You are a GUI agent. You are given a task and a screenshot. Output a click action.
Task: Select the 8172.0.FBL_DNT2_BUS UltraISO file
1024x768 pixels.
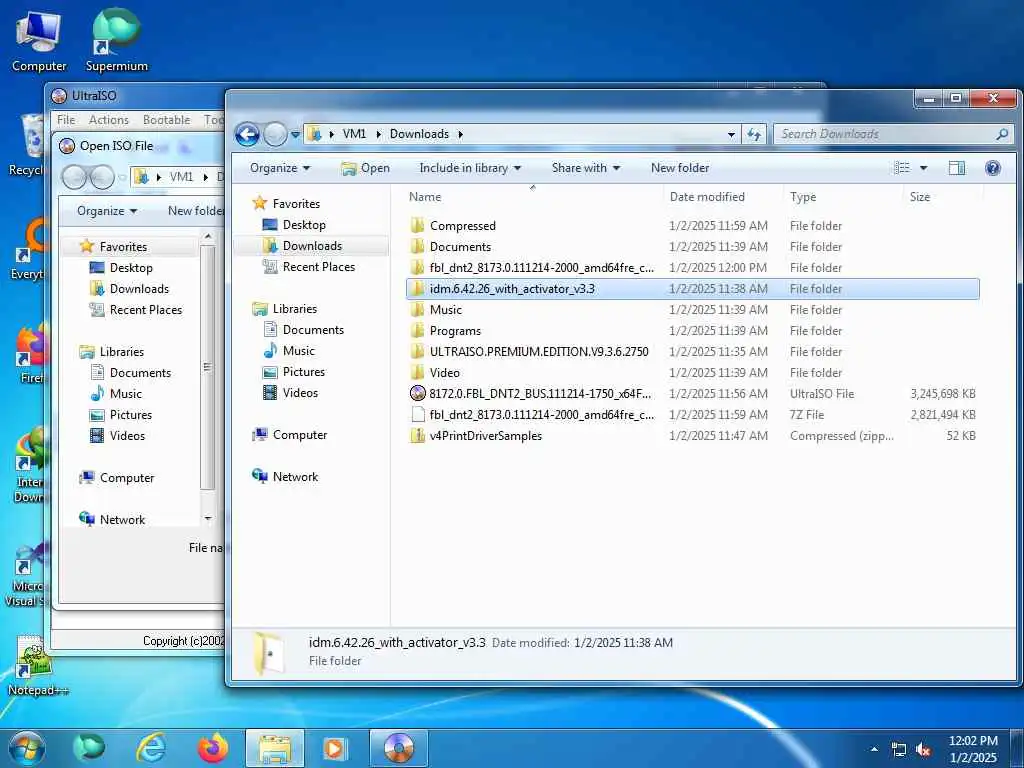point(692,394)
